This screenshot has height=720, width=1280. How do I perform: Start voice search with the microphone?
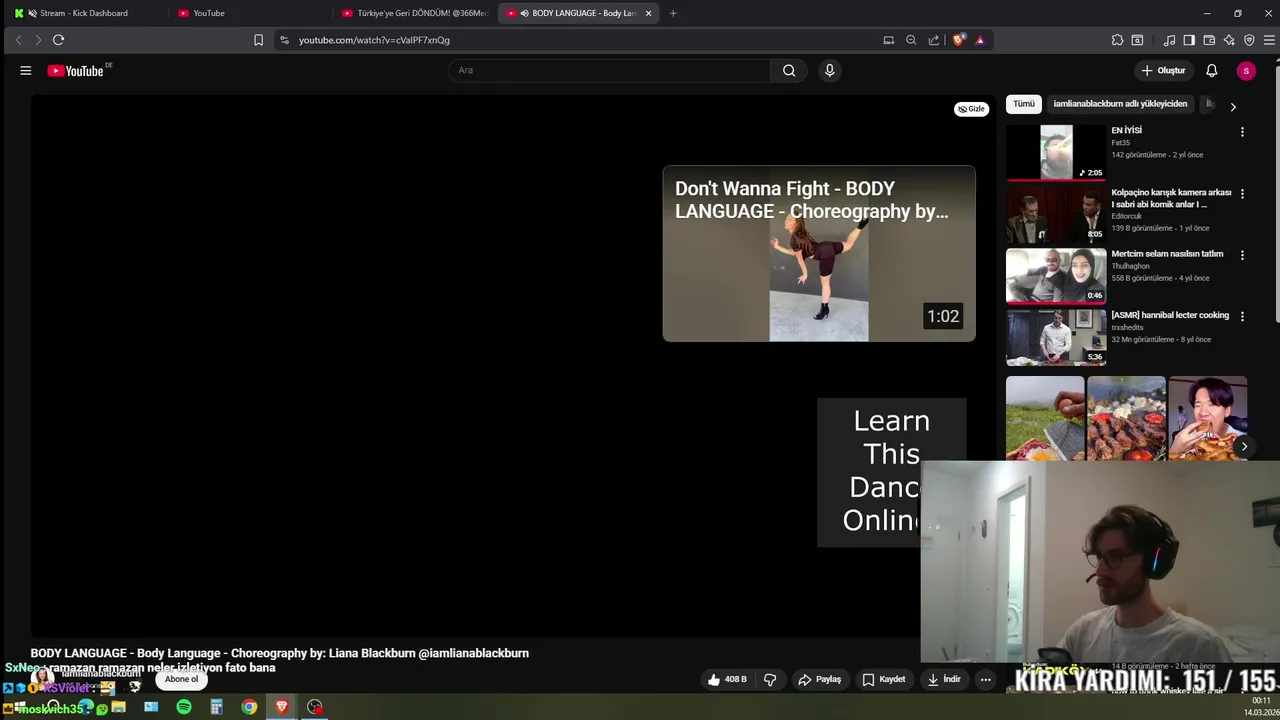pos(829,70)
